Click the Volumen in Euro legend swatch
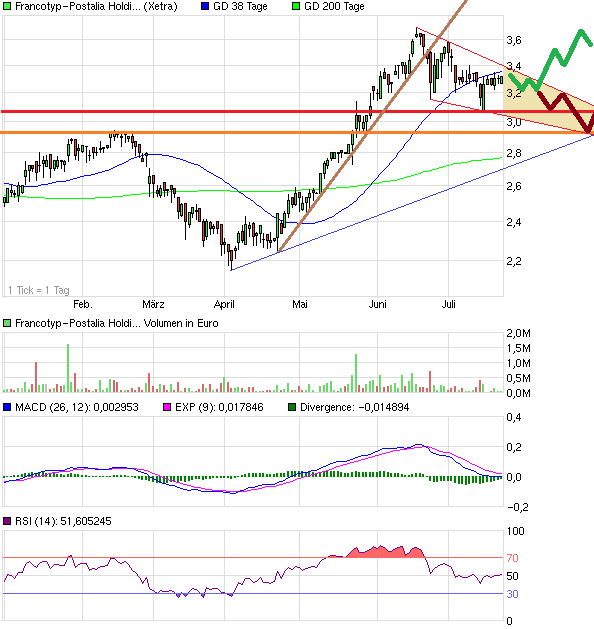 [x=7, y=323]
